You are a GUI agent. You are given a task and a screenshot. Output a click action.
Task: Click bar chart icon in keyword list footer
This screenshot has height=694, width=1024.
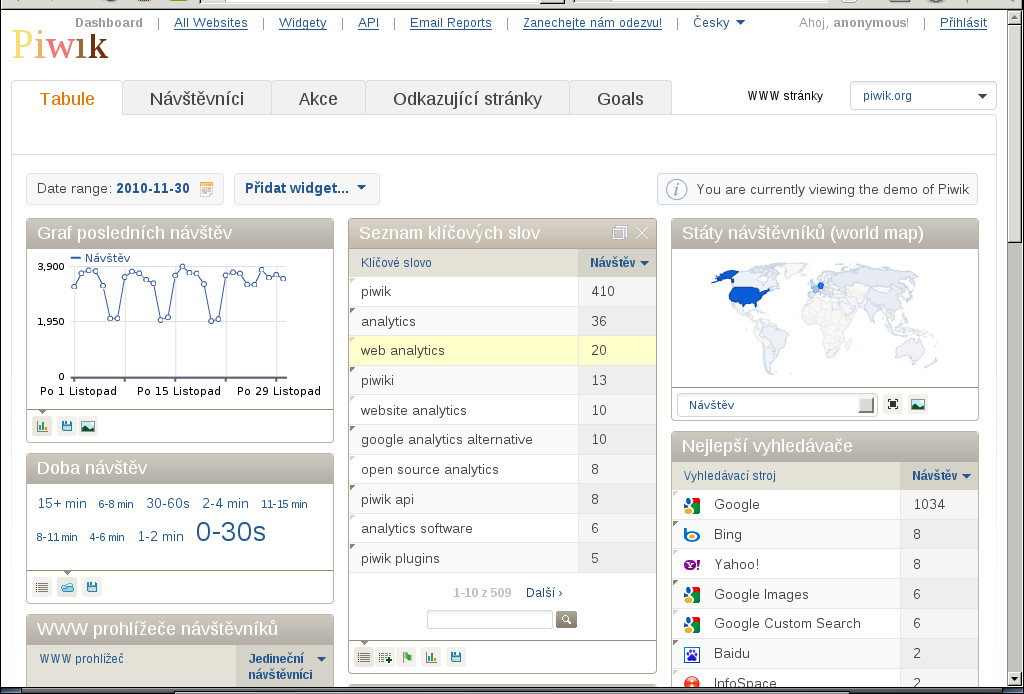pyautogui.click(x=431, y=657)
